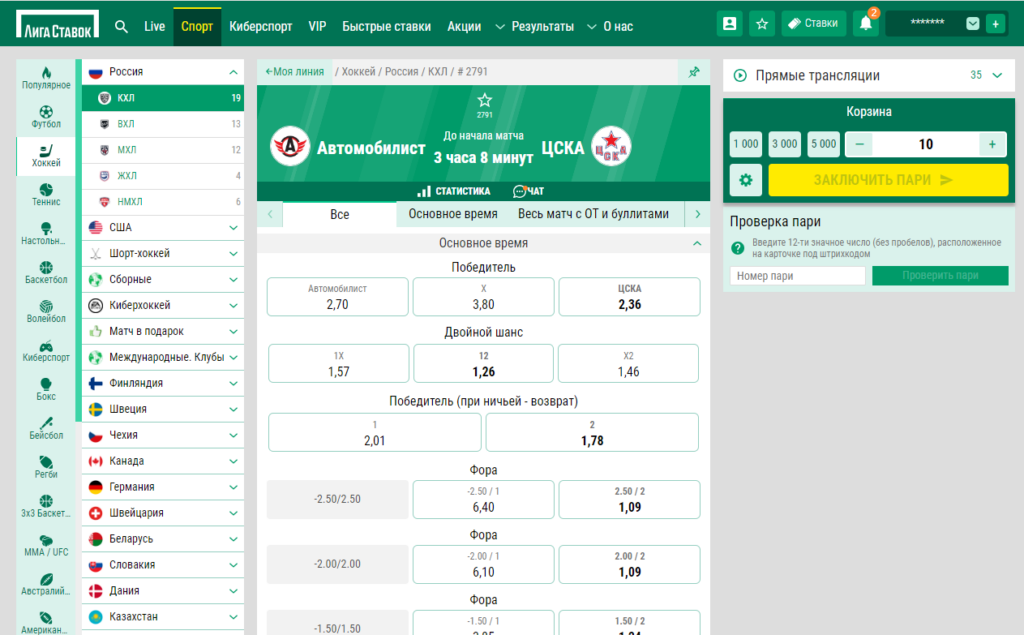The width and height of the screenshot is (1024, 635).
Task: Open Быстрые ставки menu
Action: [387, 26]
